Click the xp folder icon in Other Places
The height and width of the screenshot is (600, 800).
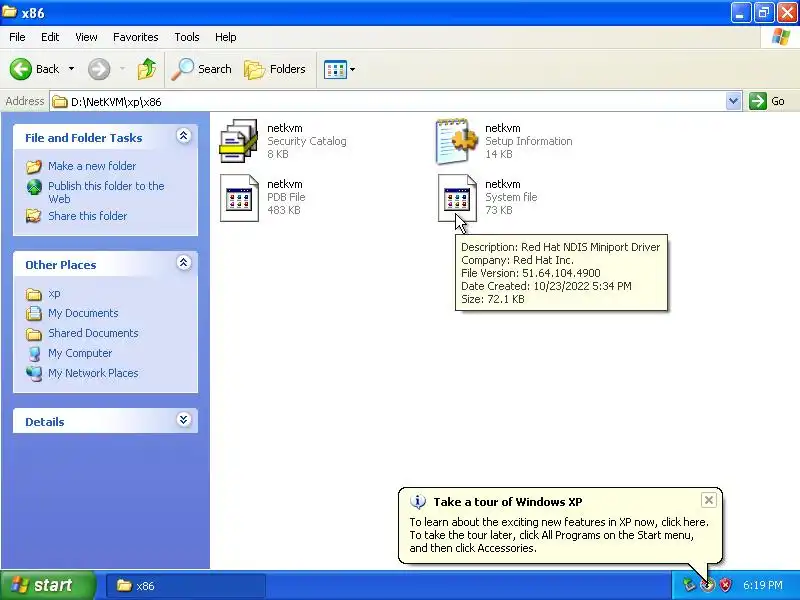[x=34, y=294]
